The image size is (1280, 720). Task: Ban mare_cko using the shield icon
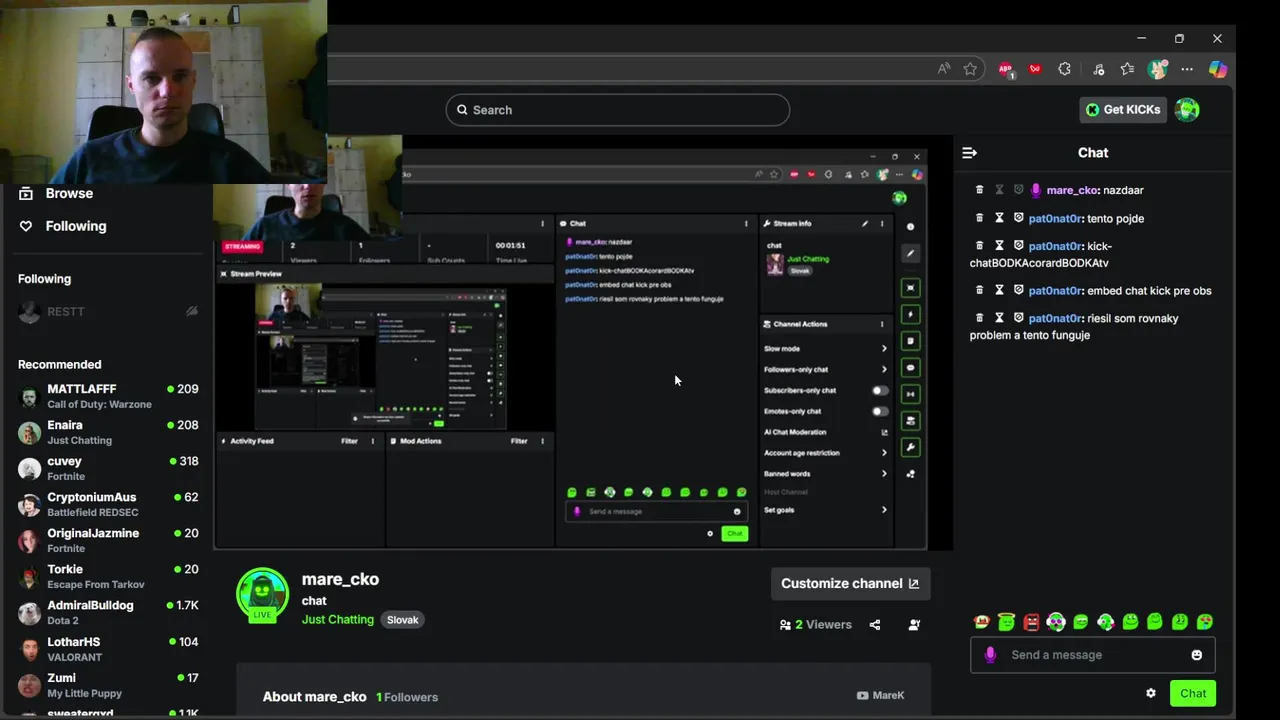coord(1019,190)
